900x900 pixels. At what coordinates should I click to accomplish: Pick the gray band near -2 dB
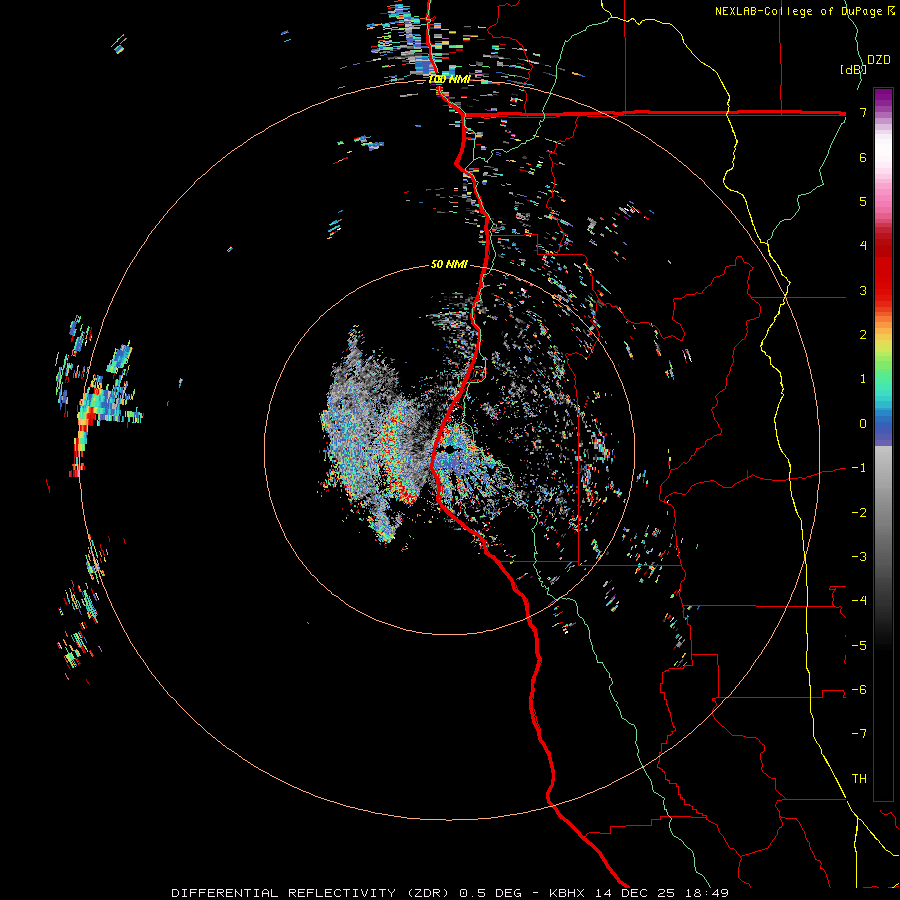(883, 513)
